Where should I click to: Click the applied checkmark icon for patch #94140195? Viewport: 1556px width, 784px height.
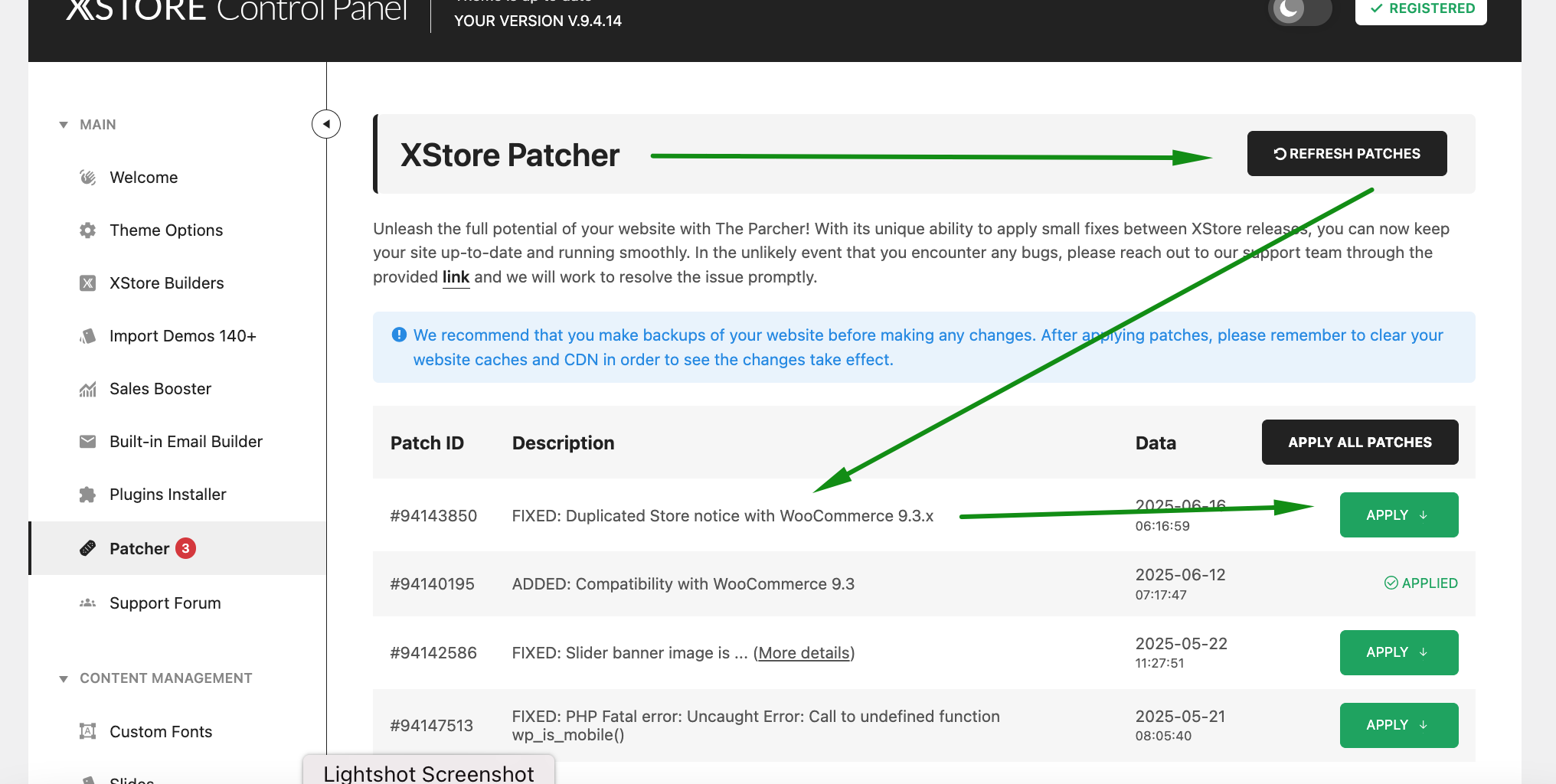(1391, 583)
